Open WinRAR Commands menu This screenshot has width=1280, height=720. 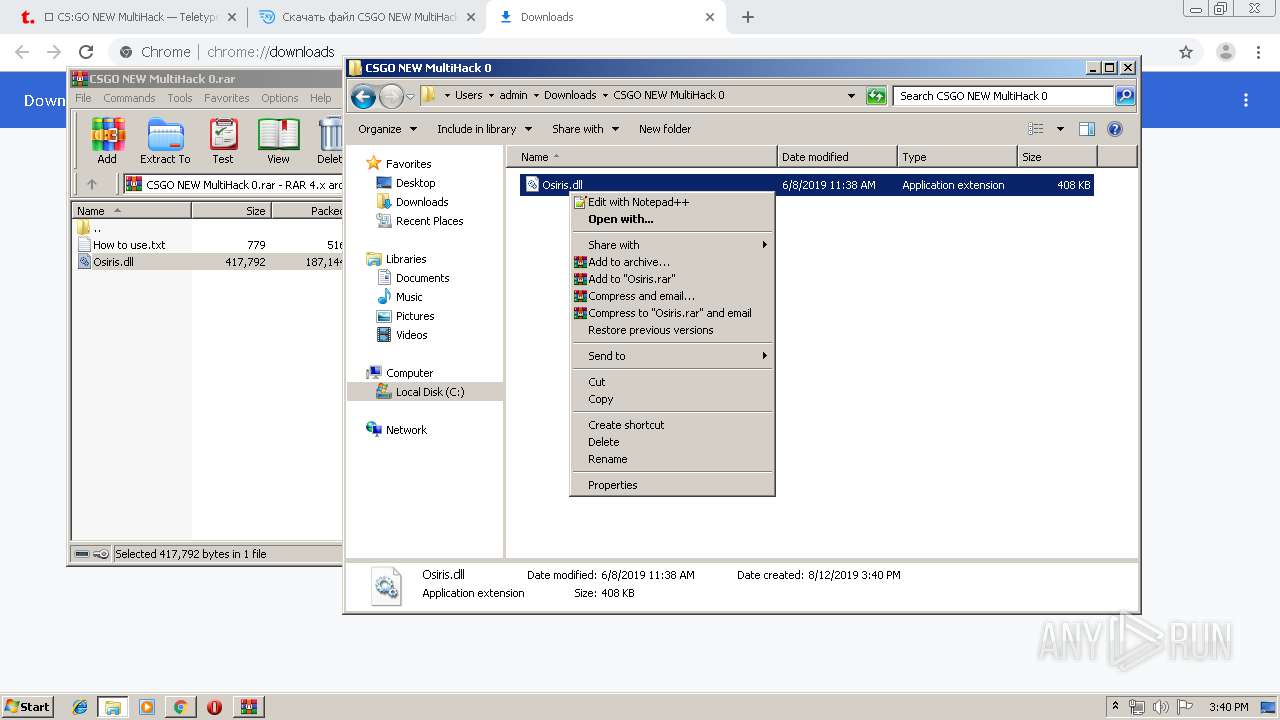(129, 98)
